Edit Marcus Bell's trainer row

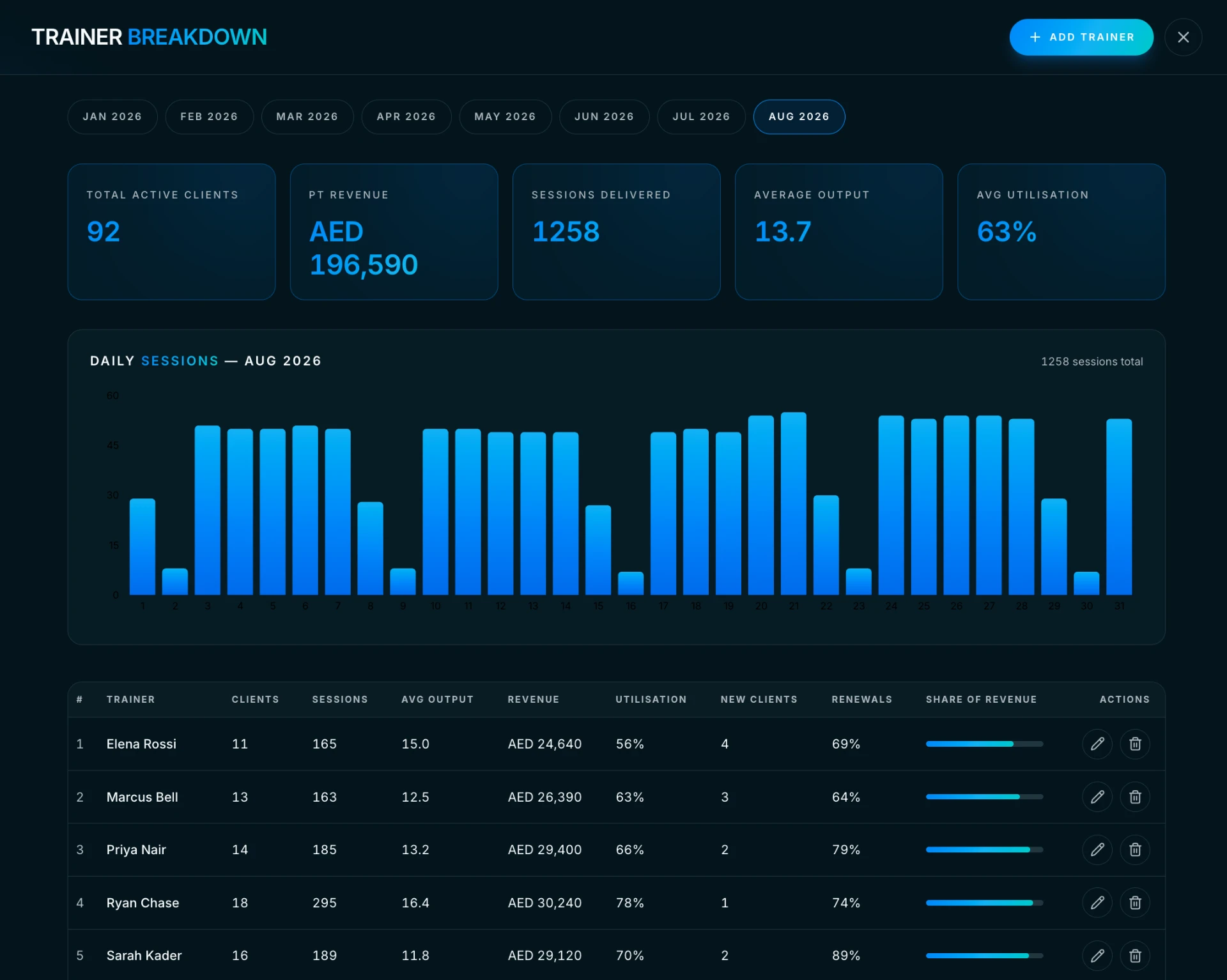click(1097, 797)
